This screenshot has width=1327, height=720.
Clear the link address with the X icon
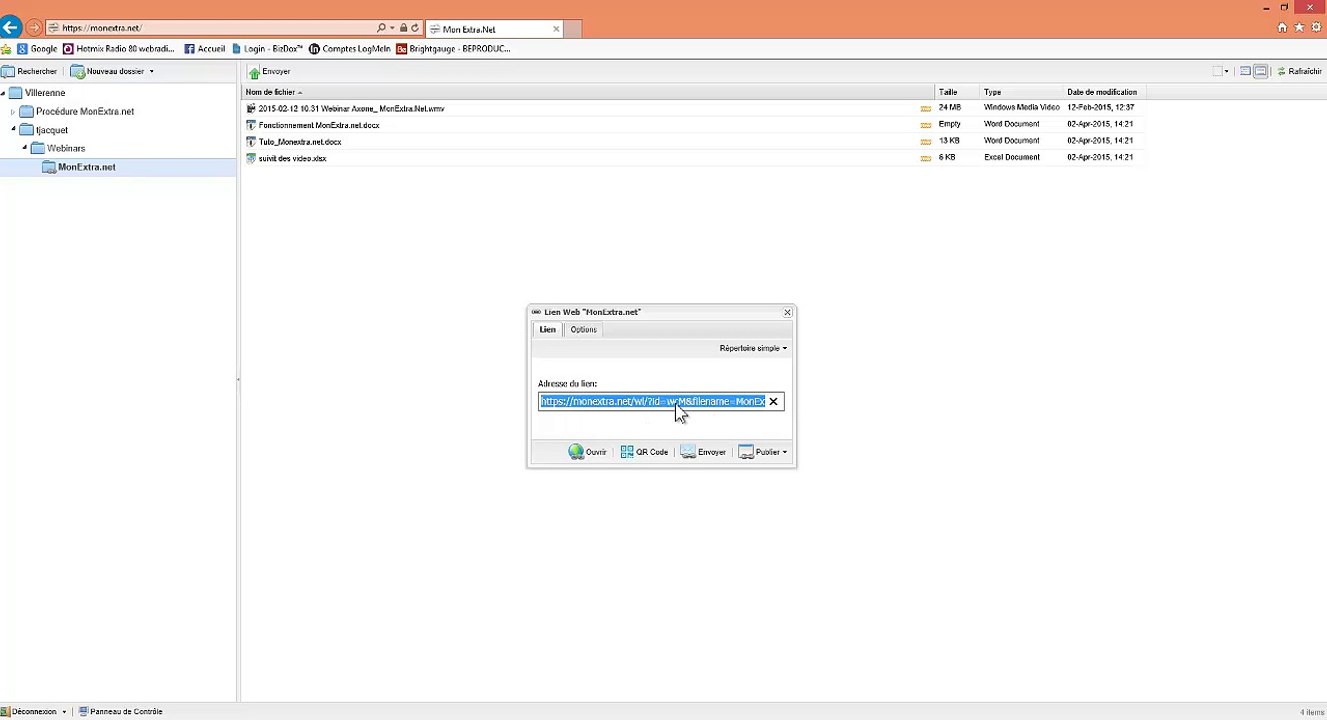coord(773,402)
